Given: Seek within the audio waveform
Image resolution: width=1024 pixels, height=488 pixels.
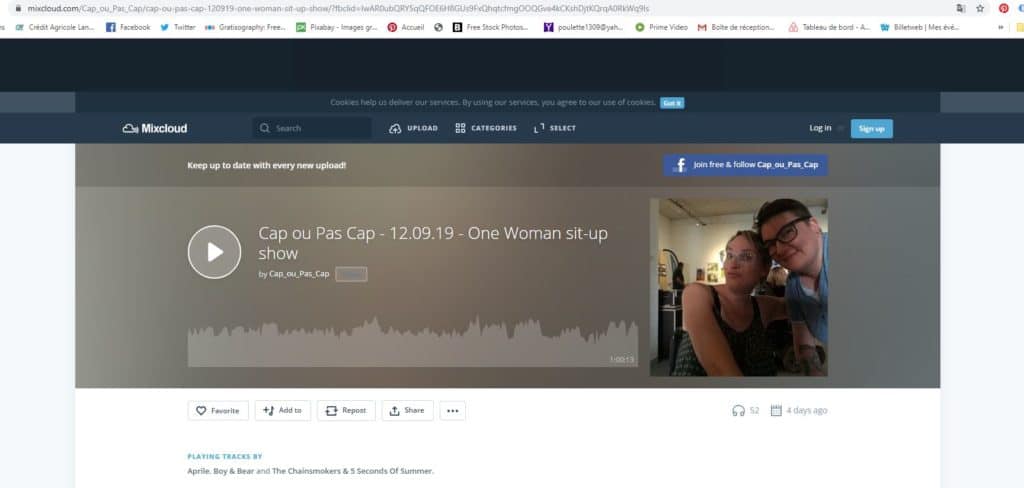Looking at the screenshot, I should [x=400, y=342].
